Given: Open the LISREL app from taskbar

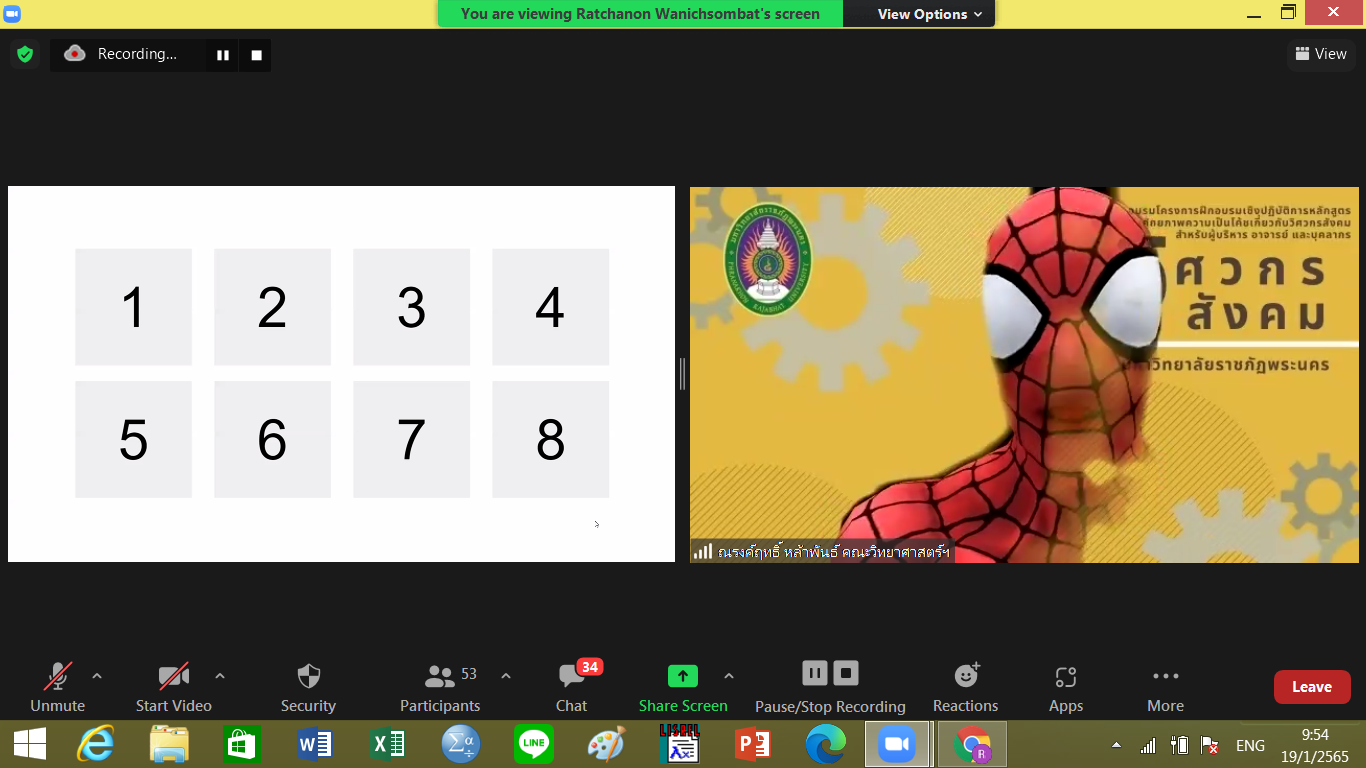Looking at the screenshot, I should 679,744.
